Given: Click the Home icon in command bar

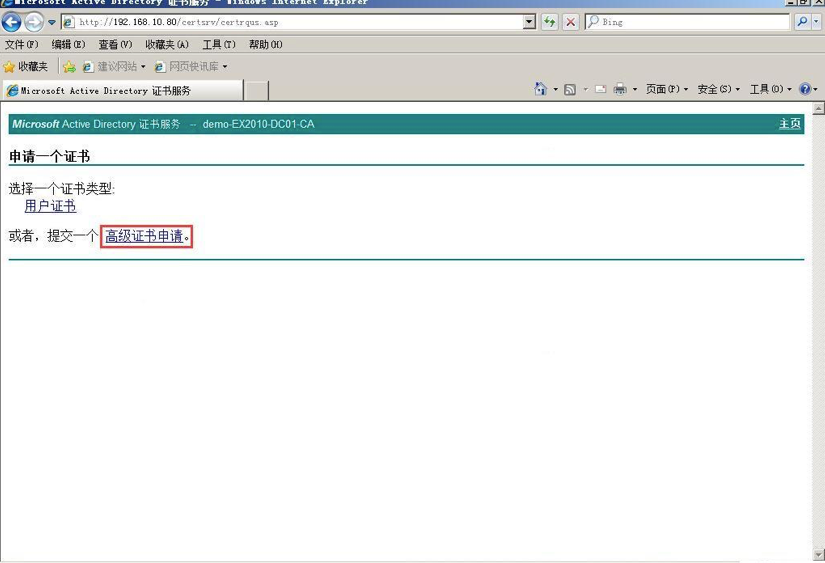Looking at the screenshot, I should (540, 89).
